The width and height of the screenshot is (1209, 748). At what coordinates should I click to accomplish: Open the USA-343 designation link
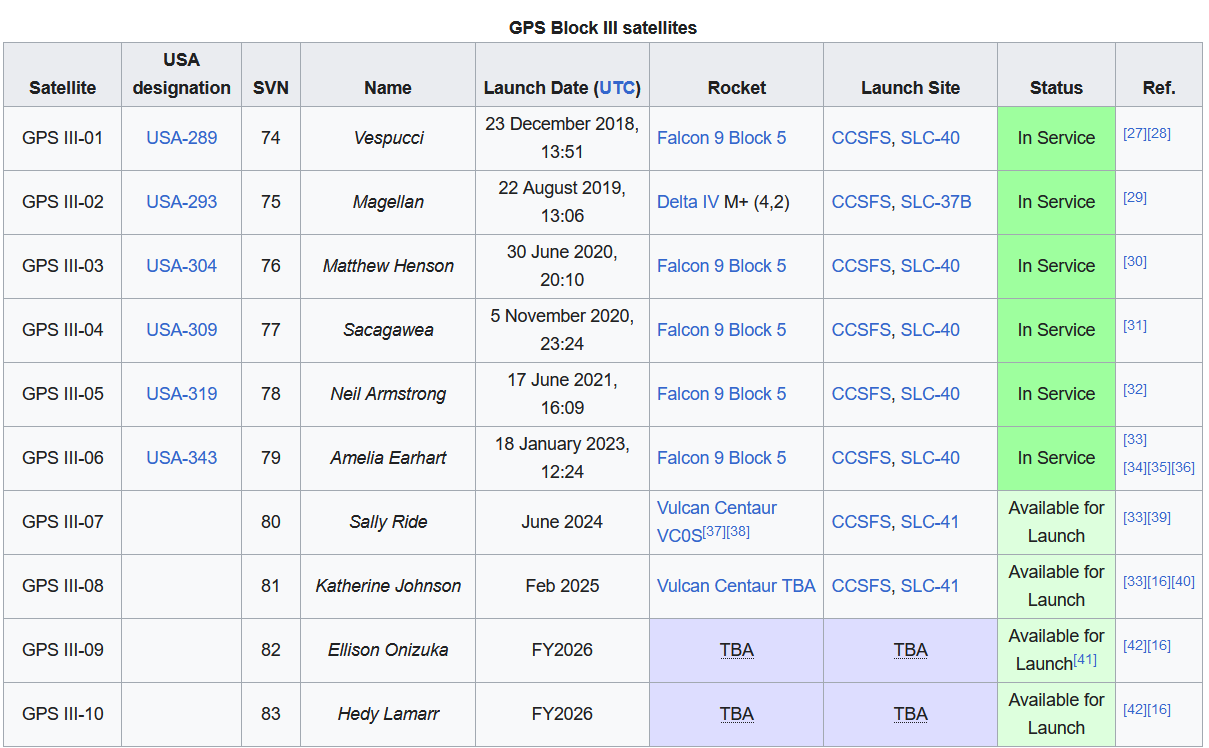click(181, 458)
